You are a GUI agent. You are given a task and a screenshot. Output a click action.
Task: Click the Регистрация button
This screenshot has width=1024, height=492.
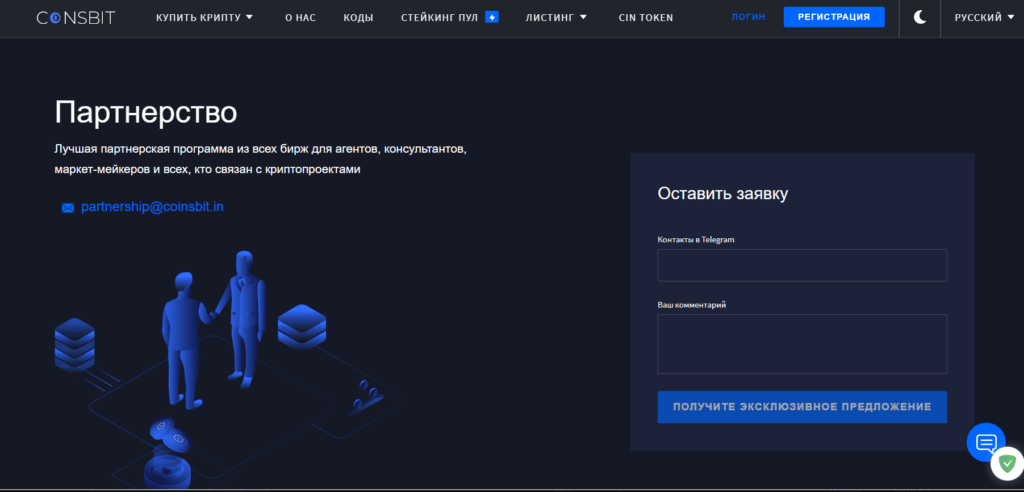834,17
